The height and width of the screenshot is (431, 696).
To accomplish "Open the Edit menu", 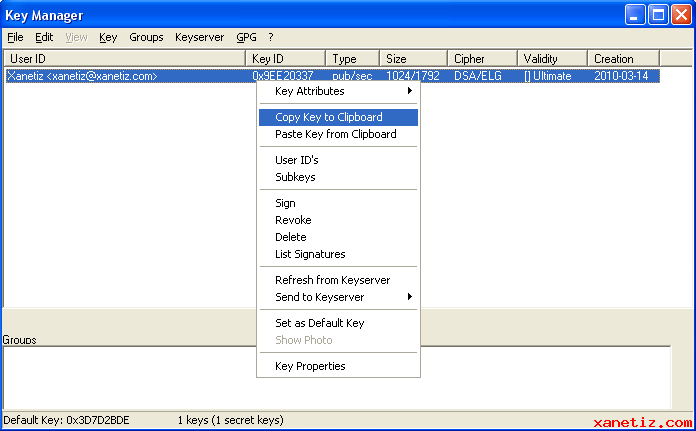I will [x=44, y=37].
